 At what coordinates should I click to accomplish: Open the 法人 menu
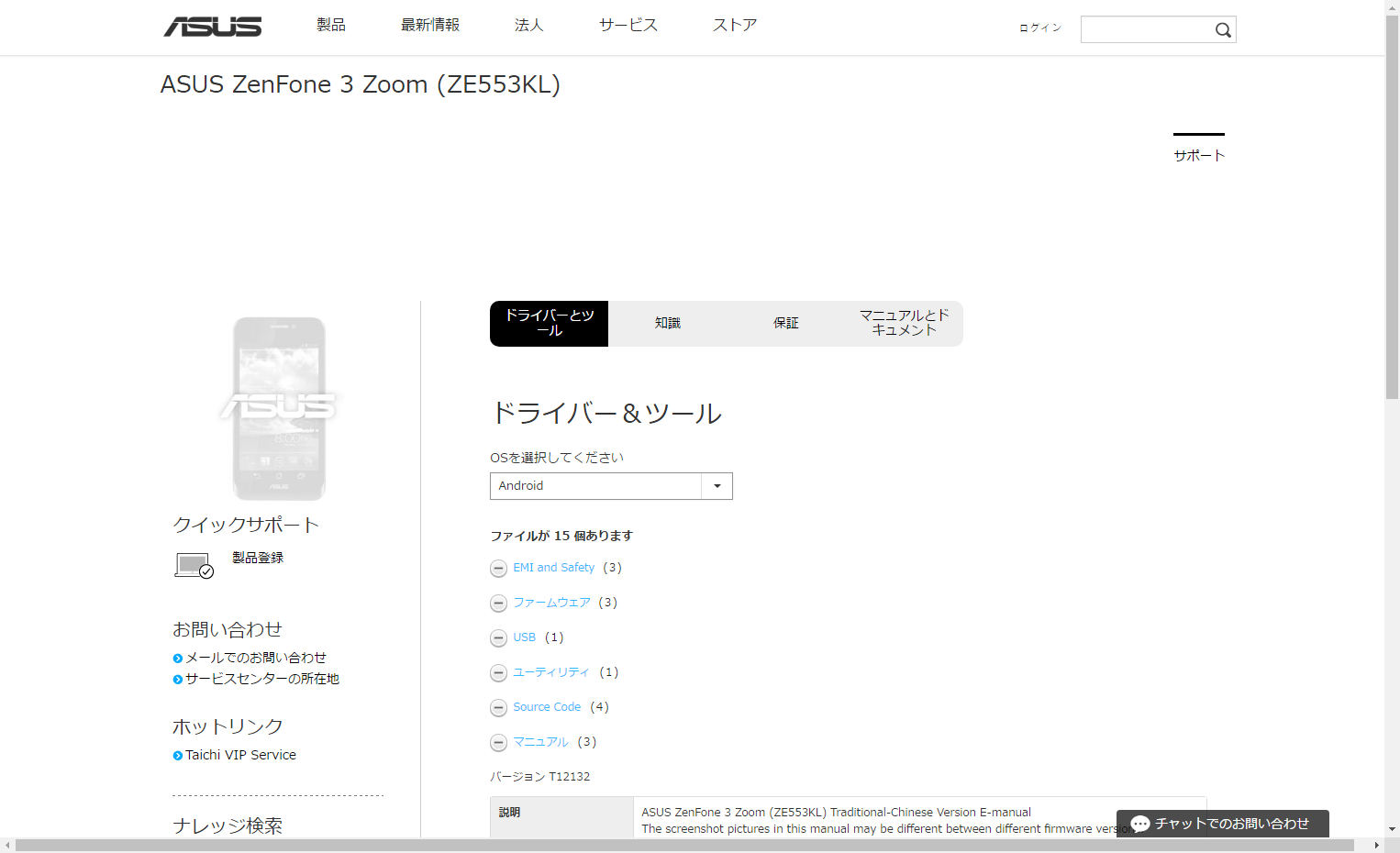click(x=529, y=25)
